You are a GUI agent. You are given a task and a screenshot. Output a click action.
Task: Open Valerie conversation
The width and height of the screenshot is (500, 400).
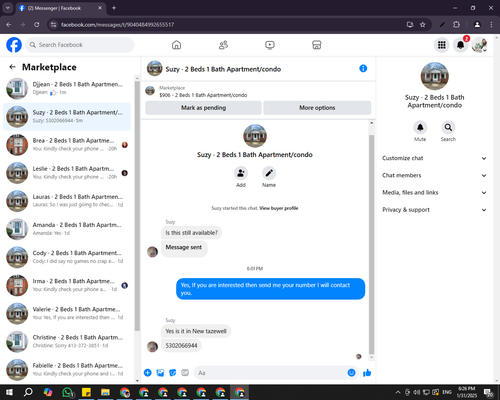tap(67, 313)
